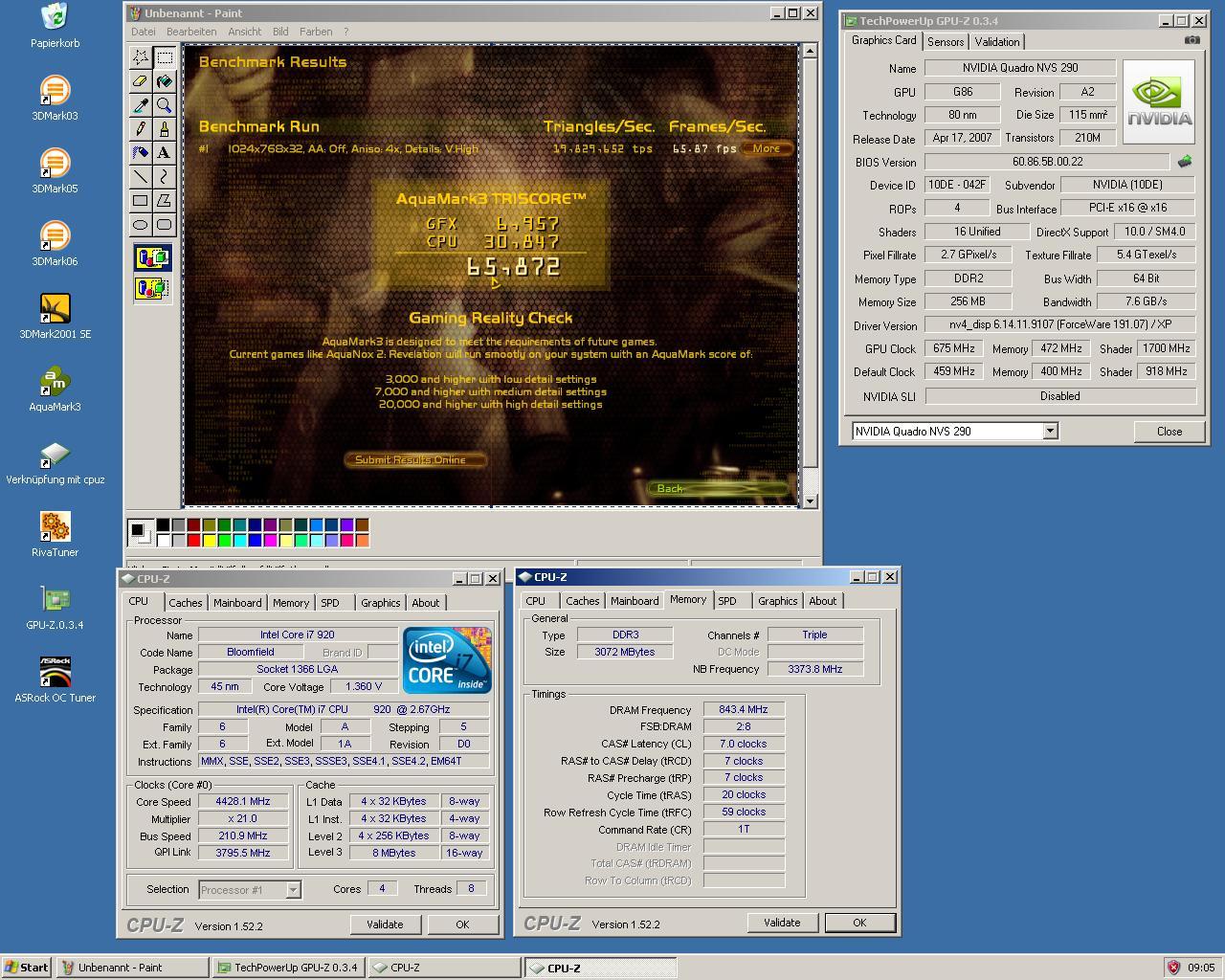Image resolution: width=1225 pixels, height=980 pixels.
Task: Enable transparent selection mode in Paint toolbox
Action: coord(152,287)
